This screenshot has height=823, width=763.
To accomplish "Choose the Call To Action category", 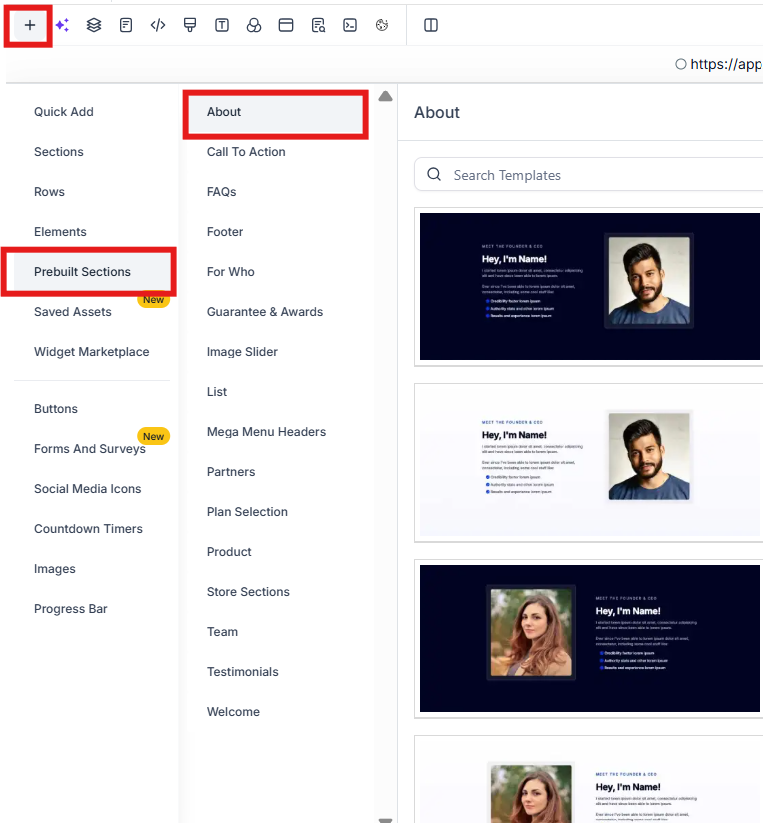I will pyautogui.click(x=246, y=152).
